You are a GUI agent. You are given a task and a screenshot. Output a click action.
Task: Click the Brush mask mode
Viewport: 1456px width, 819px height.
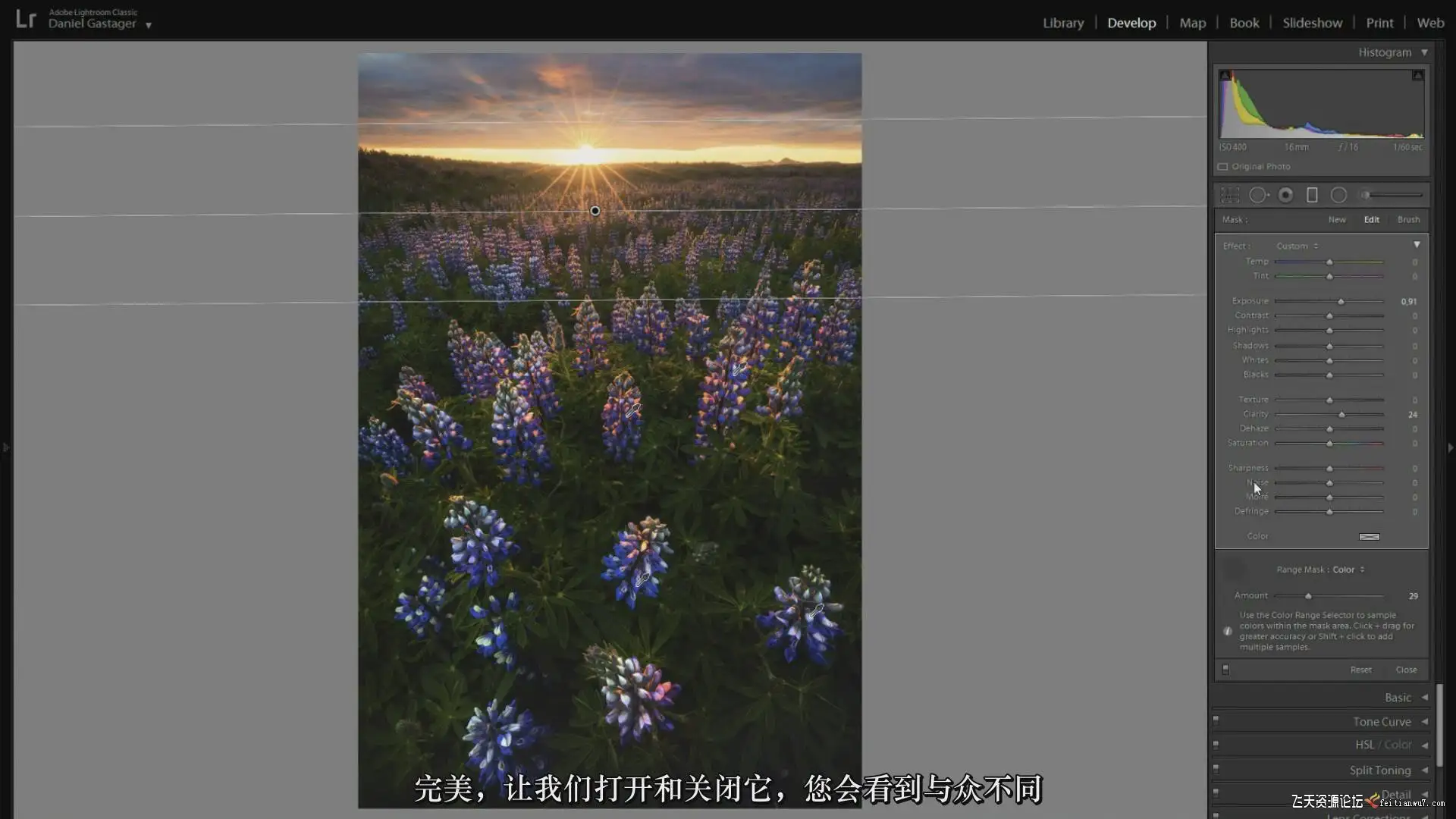click(1408, 220)
